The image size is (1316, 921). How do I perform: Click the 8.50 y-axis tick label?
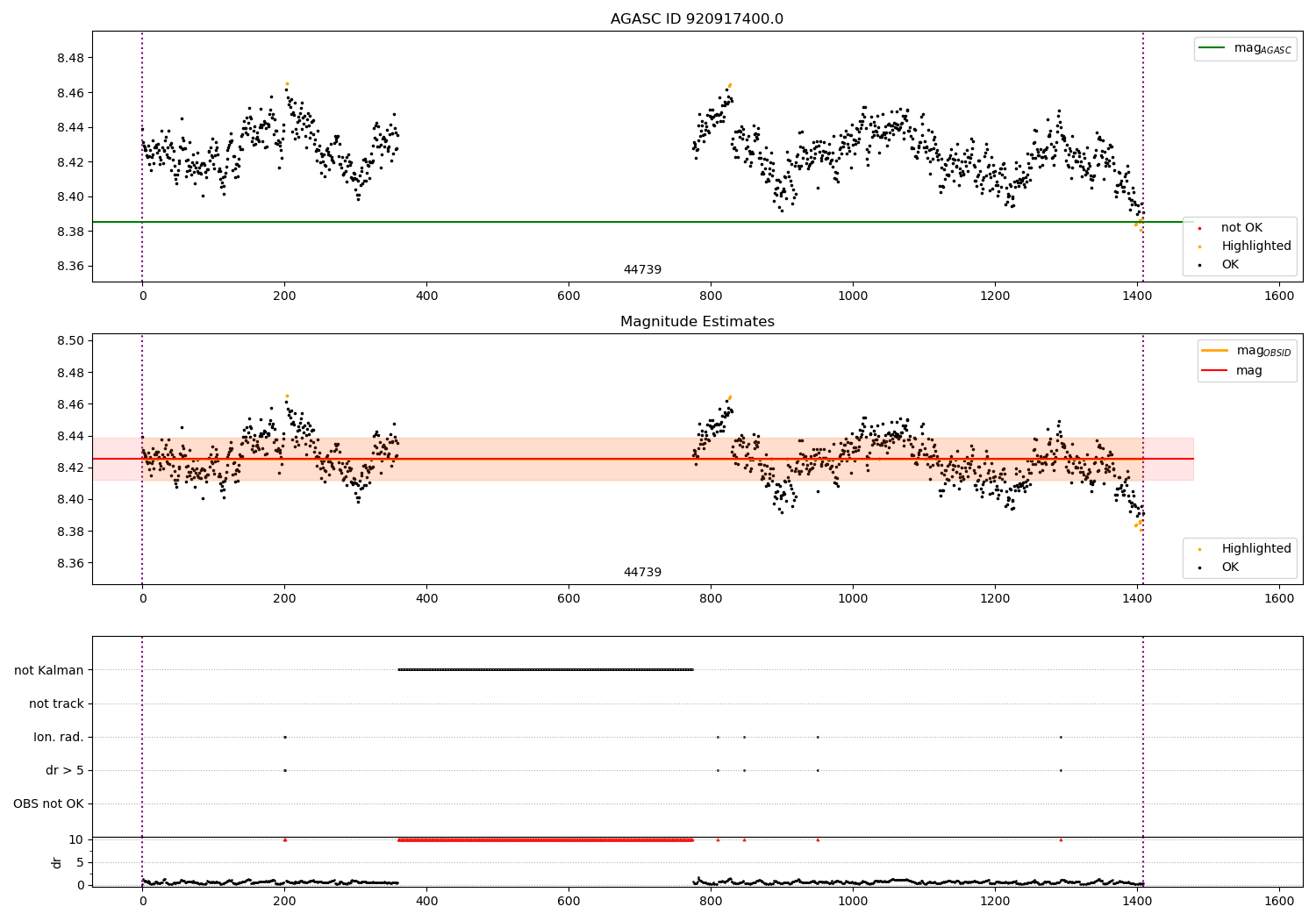[70, 341]
